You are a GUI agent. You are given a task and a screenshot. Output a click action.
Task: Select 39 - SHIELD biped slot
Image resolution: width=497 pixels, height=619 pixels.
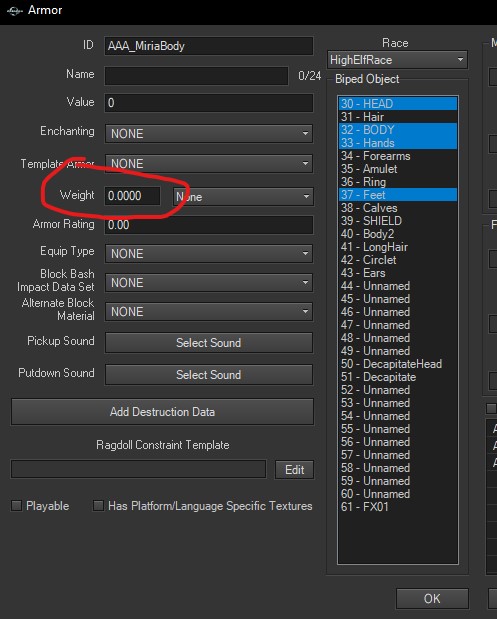[x=398, y=221]
